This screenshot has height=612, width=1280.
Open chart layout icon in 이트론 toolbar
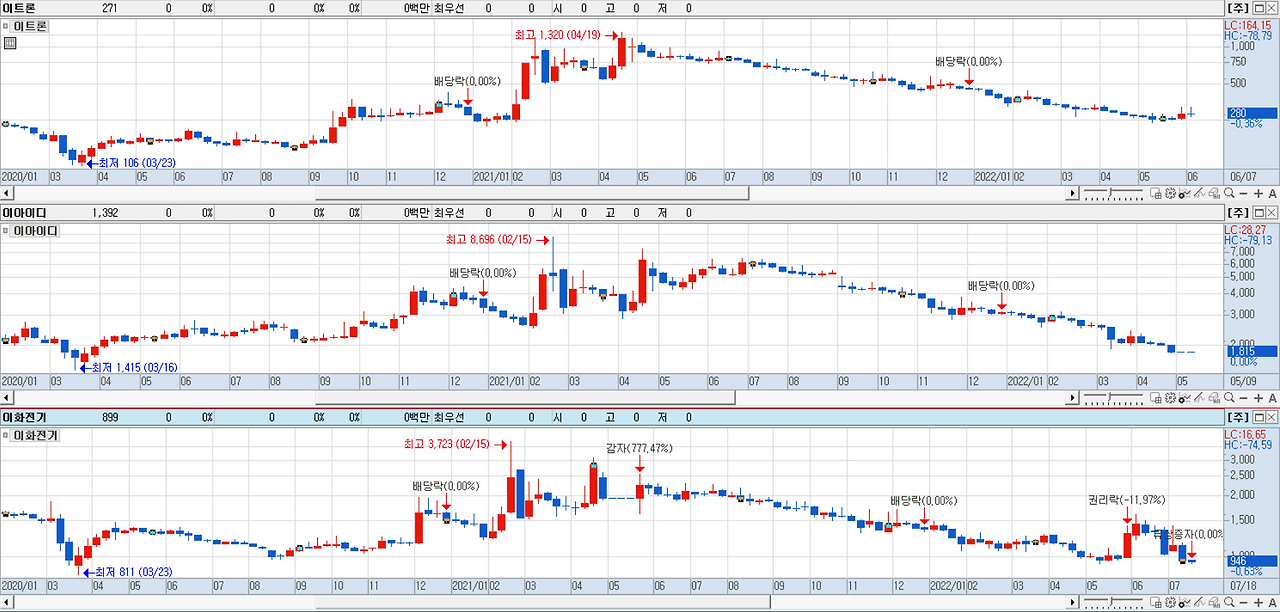pos(1155,193)
